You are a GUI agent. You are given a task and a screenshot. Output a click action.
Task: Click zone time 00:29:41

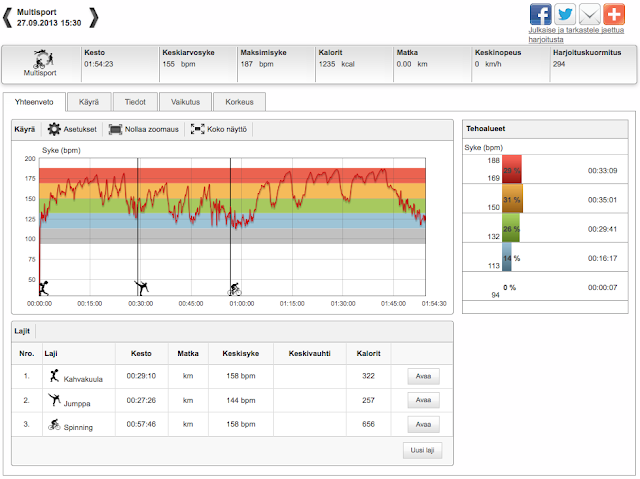click(602, 229)
